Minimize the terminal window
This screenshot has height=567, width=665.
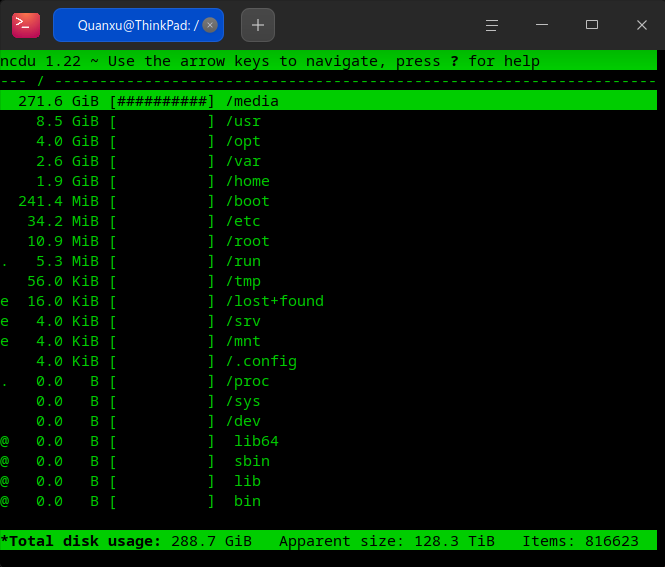click(542, 25)
